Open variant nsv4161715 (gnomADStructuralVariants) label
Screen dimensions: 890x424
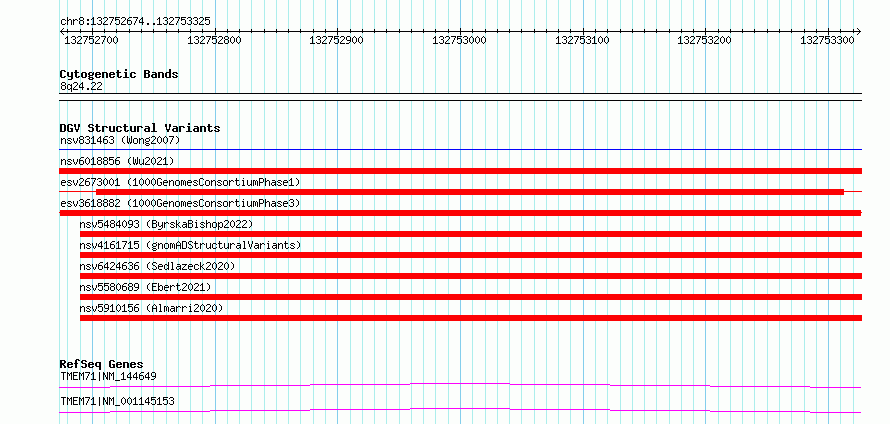click(x=190, y=245)
